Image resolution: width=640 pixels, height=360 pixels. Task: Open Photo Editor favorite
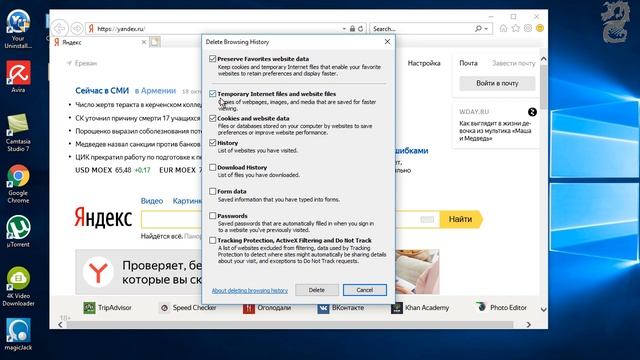(502, 307)
